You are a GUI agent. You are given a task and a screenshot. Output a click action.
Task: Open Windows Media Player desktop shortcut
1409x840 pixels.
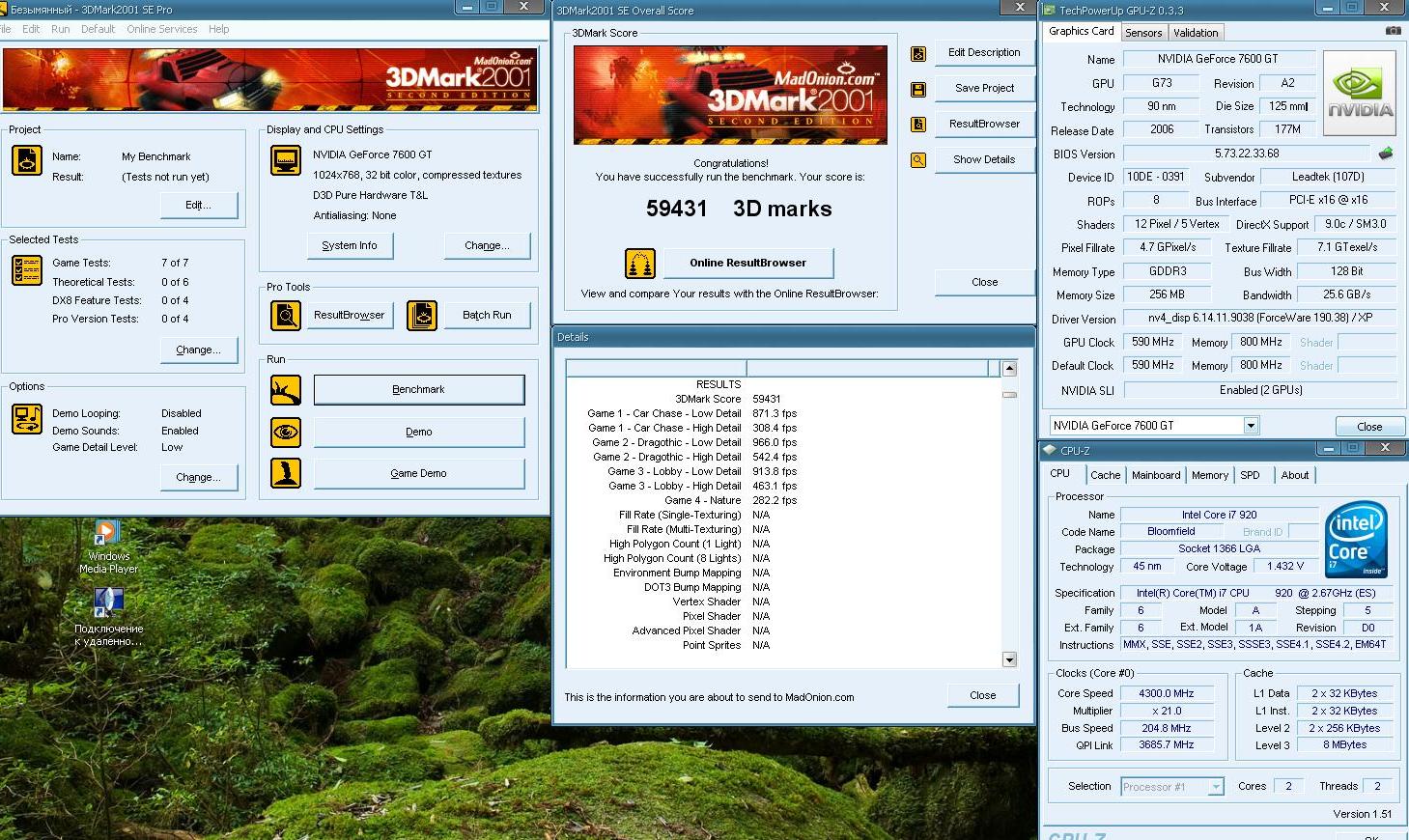pyautogui.click(x=108, y=546)
